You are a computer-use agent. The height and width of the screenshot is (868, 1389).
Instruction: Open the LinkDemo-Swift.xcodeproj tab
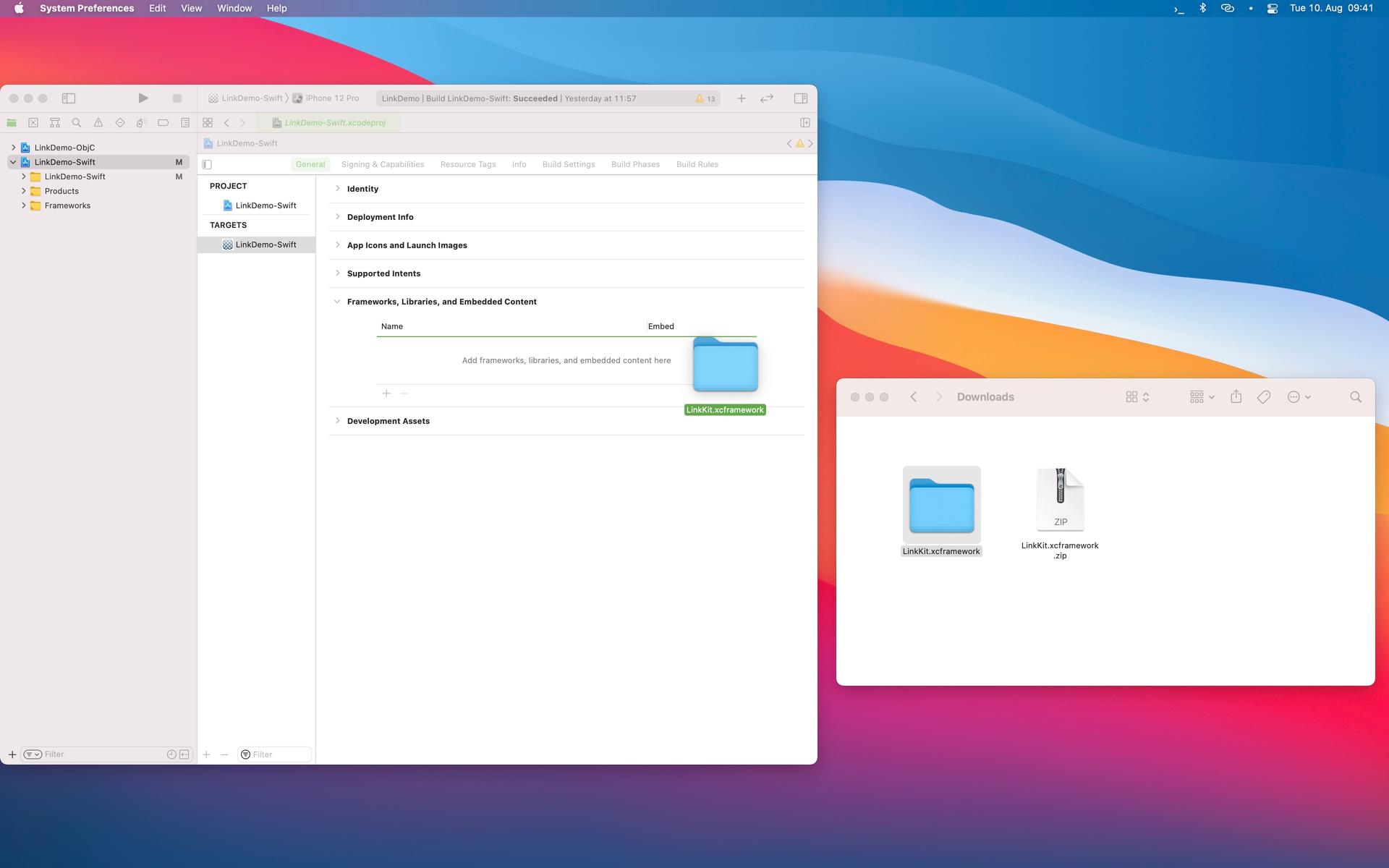tap(329, 123)
